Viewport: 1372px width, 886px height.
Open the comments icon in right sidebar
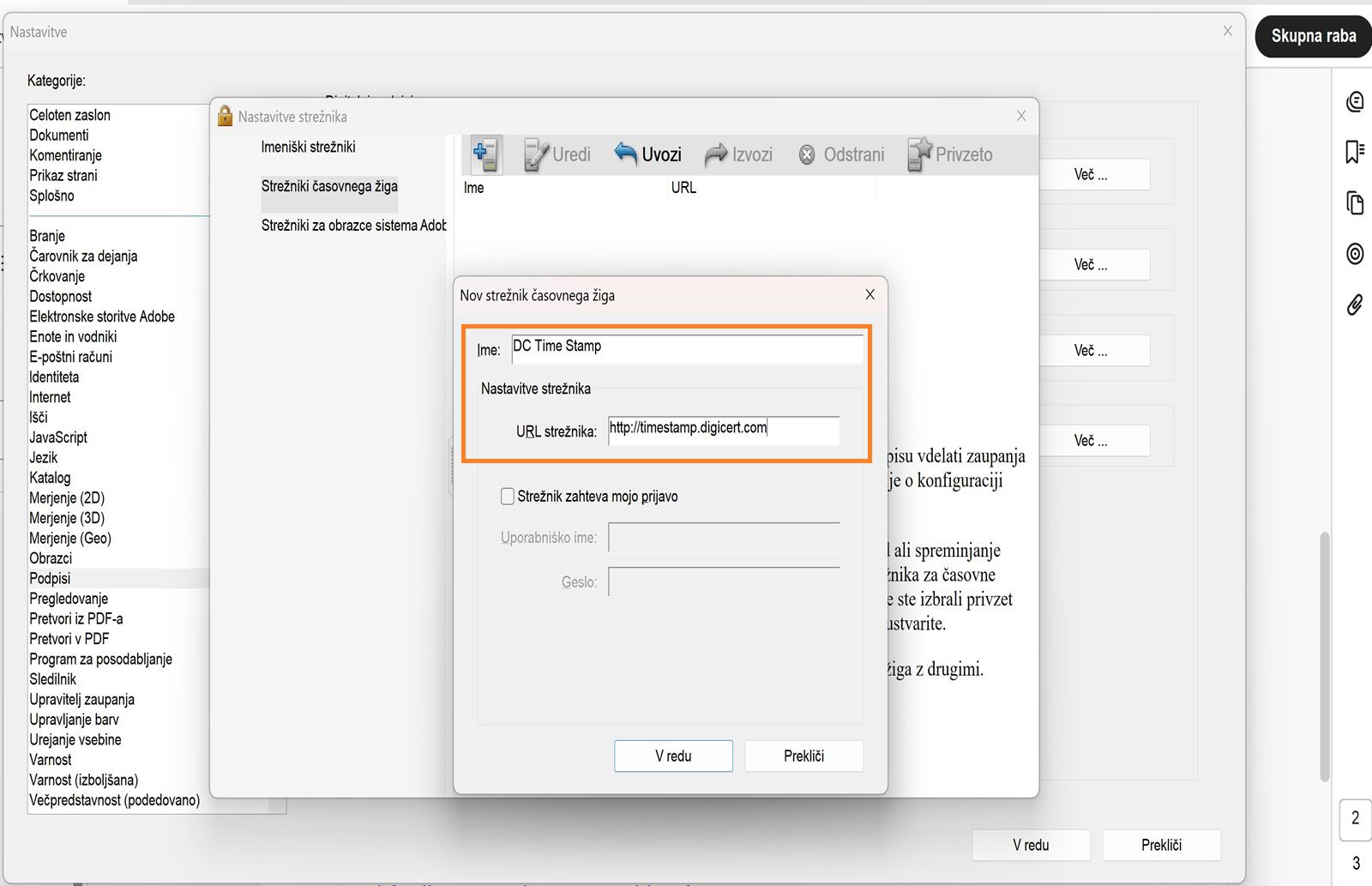1355,101
